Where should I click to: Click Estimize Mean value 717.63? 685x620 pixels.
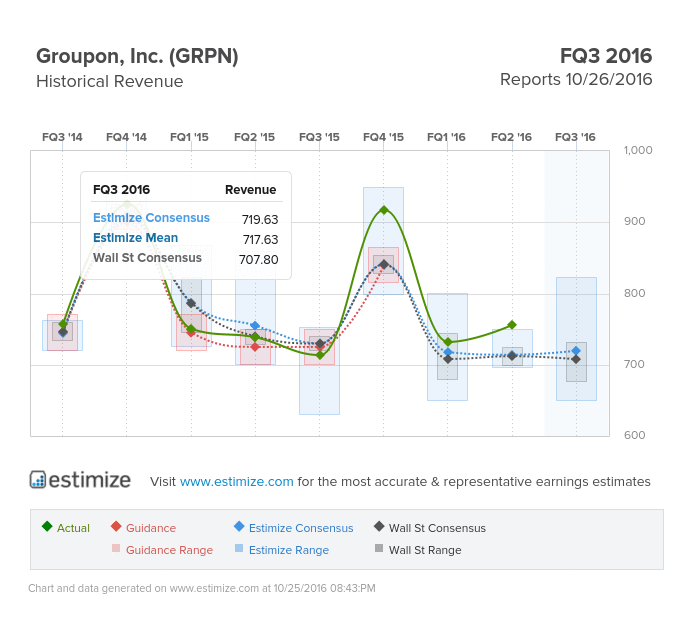(x=260, y=239)
